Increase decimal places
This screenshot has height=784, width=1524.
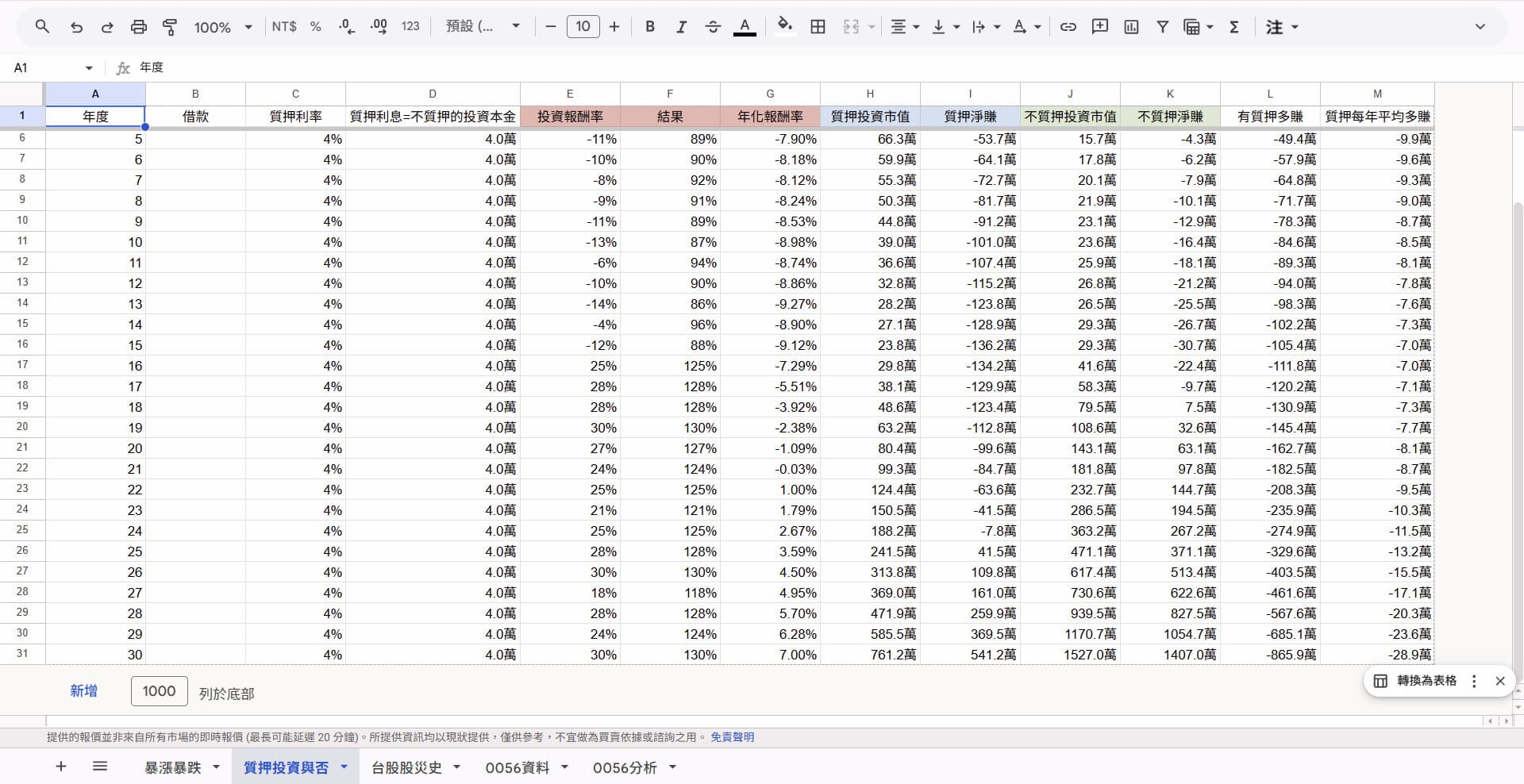pyautogui.click(x=379, y=27)
